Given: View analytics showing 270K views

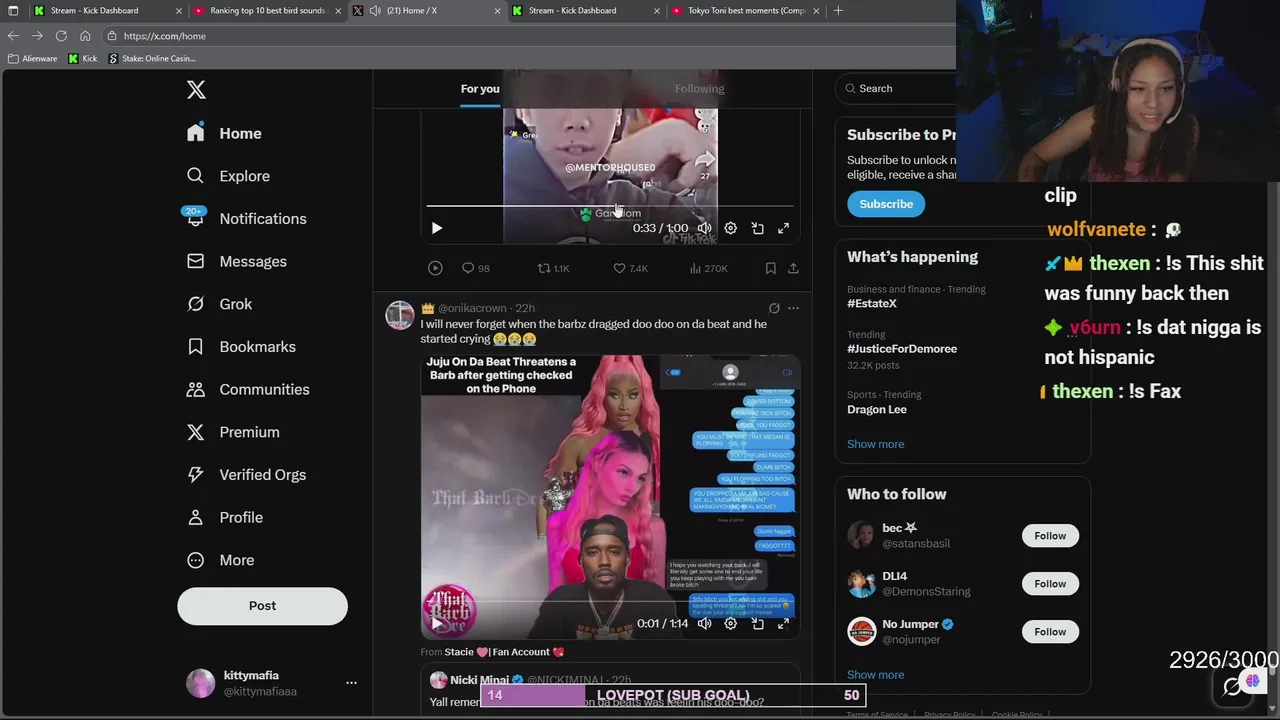Looking at the screenshot, I should [707, 268].
